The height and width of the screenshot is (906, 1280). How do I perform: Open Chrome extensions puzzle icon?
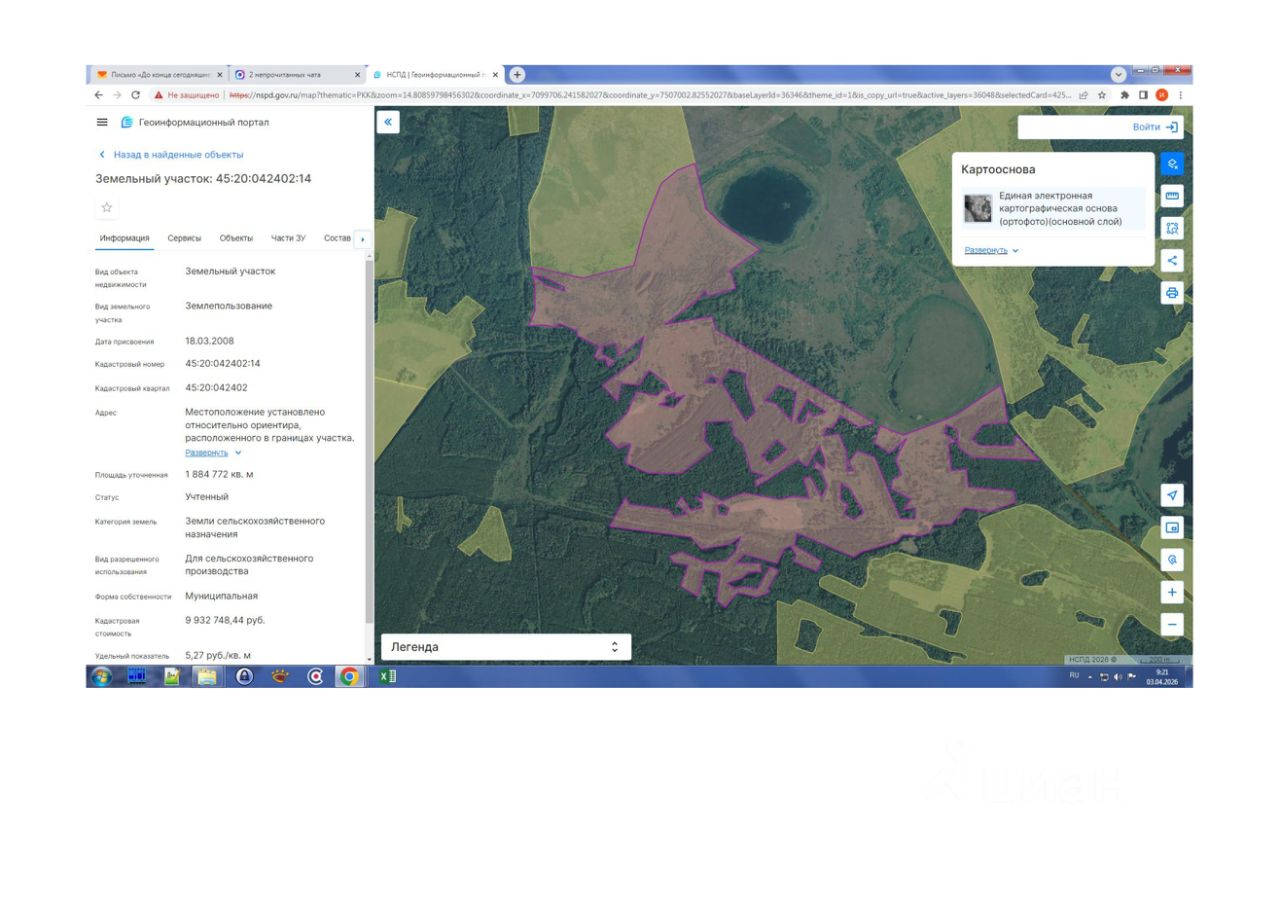click(1125, 95)
